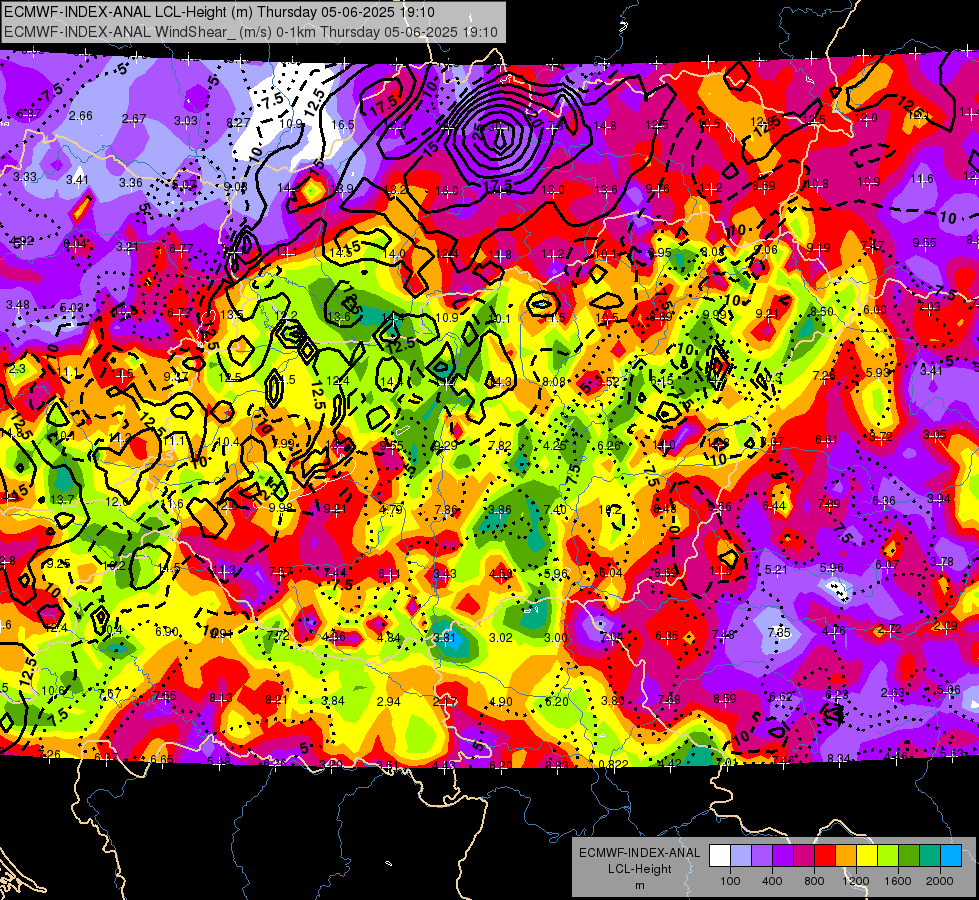
Task: Click the legend tick label 2000
Action: [x=940, y=881]
